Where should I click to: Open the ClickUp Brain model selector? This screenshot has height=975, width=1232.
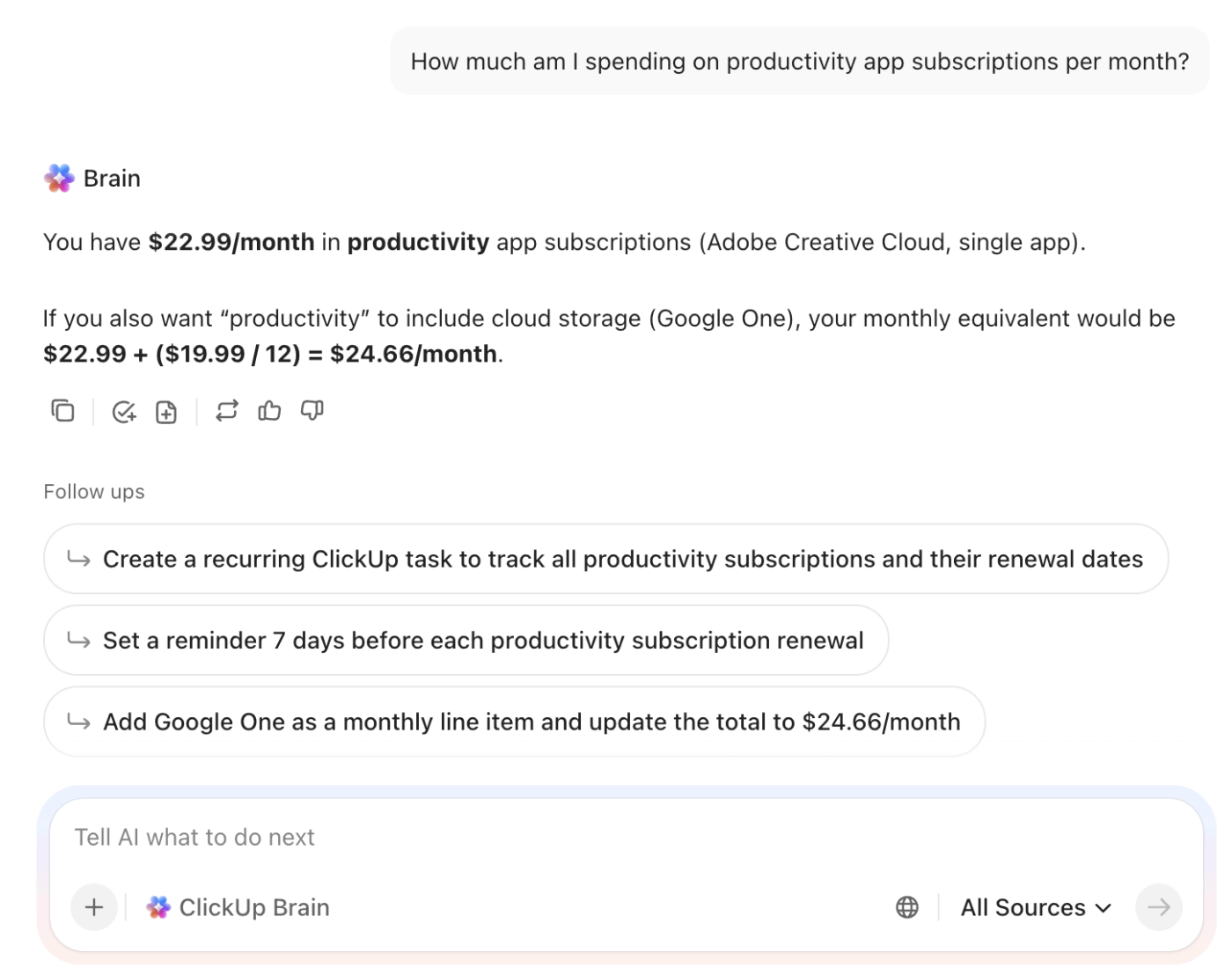[x=238, y=907]
